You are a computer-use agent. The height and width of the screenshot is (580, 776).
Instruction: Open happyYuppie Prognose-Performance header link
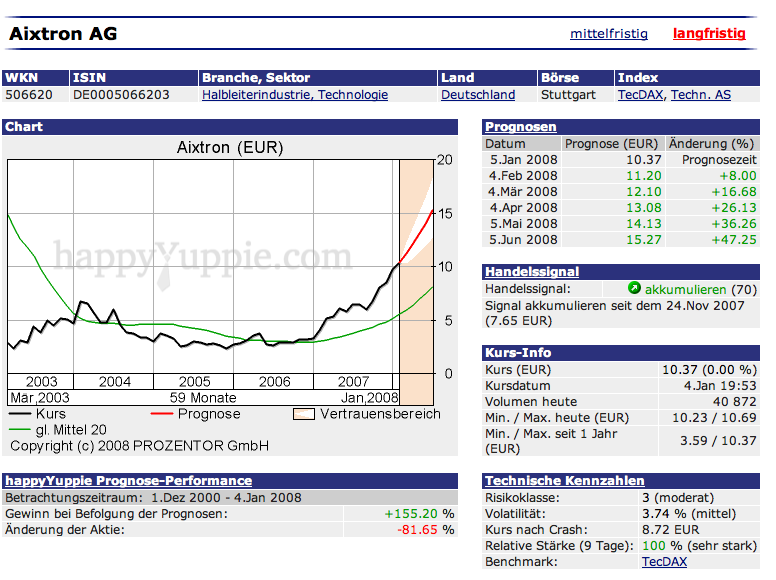128,480
